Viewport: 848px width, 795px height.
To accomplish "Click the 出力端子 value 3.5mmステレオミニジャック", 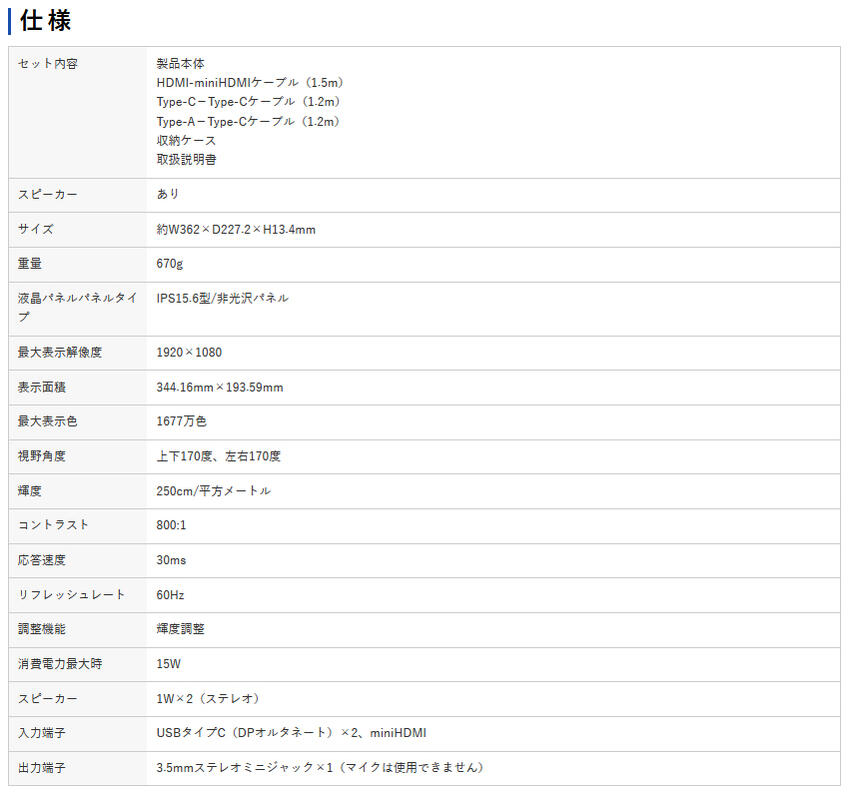I will click(x=320, y=768).
